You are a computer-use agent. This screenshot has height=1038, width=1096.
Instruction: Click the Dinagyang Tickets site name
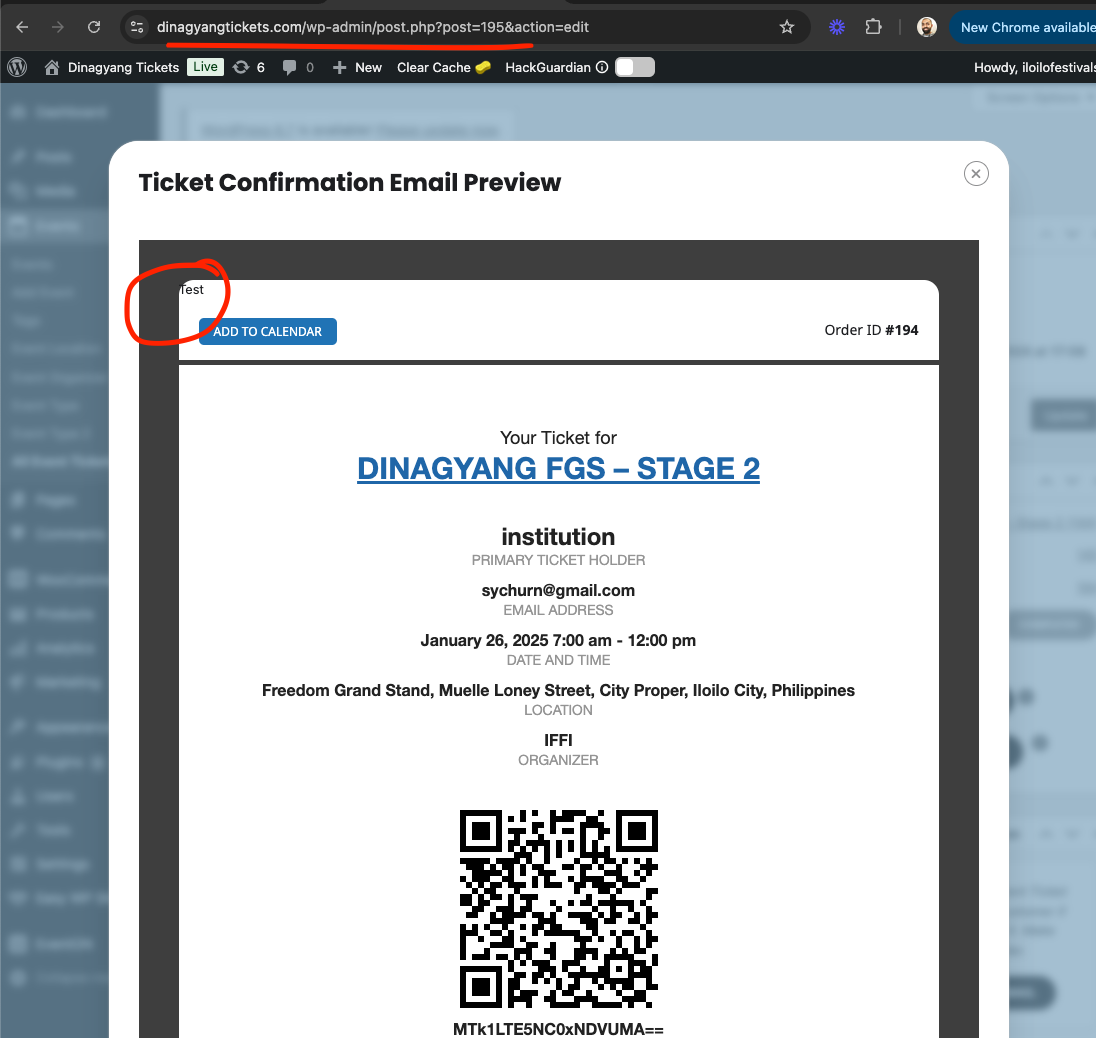point(123,67)
